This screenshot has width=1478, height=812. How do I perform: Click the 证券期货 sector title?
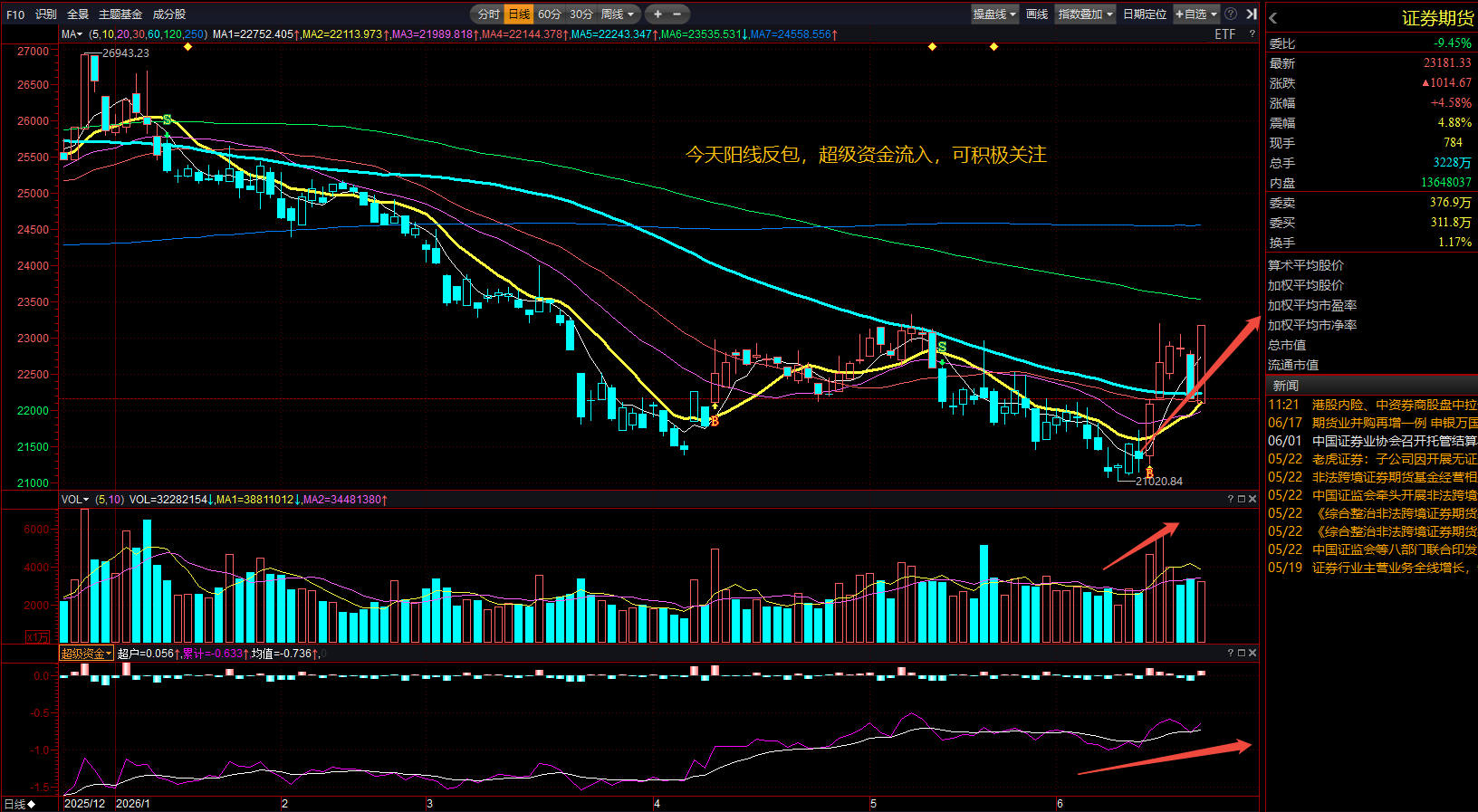tap(1437, 18)
